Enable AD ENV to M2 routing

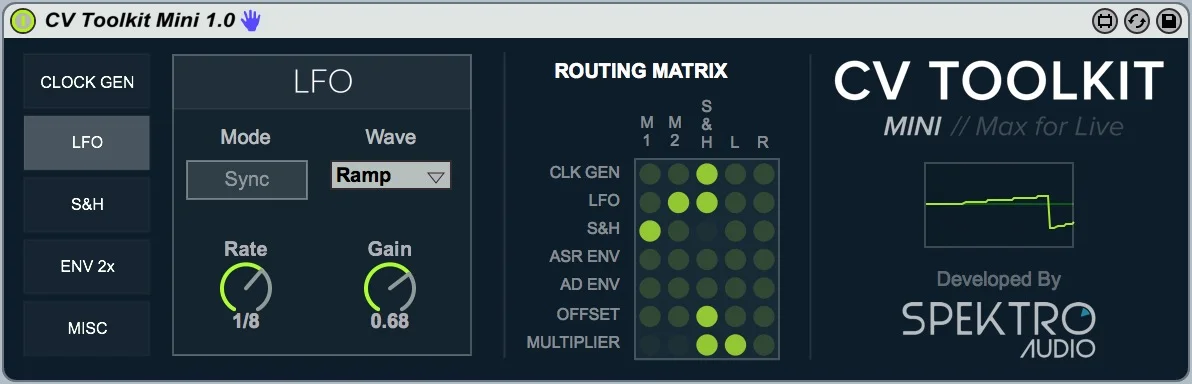point(678,287)
